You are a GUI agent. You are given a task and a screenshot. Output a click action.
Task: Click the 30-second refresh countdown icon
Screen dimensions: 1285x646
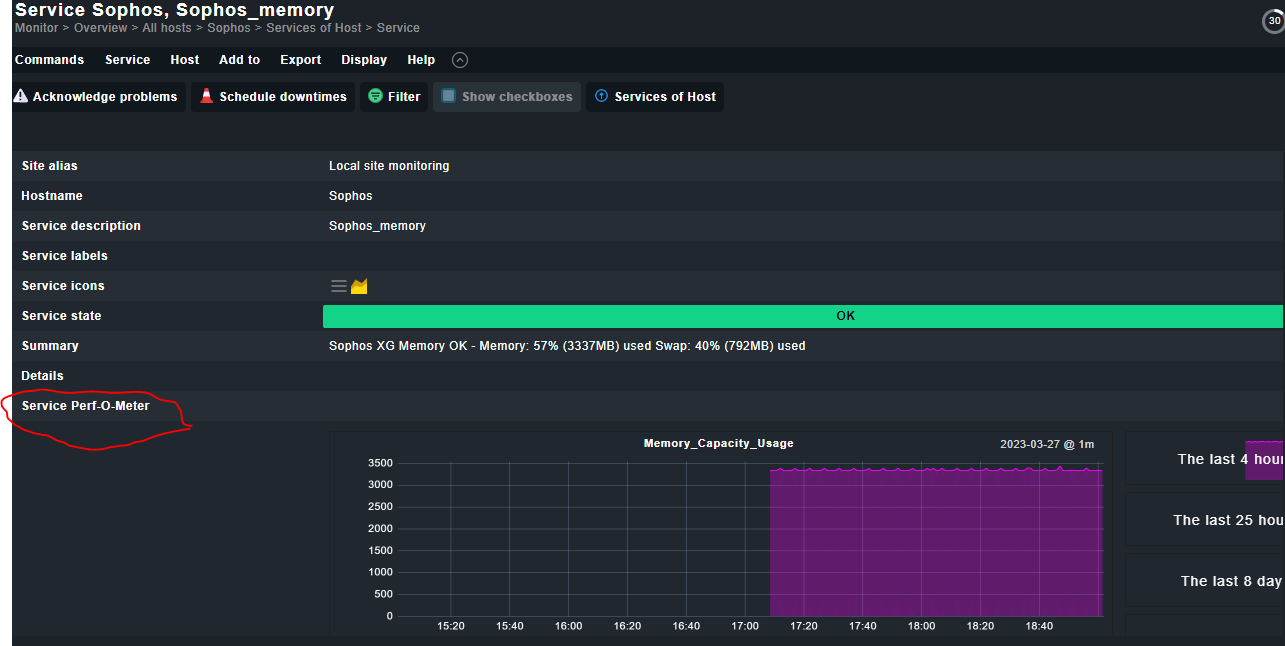1273,22
